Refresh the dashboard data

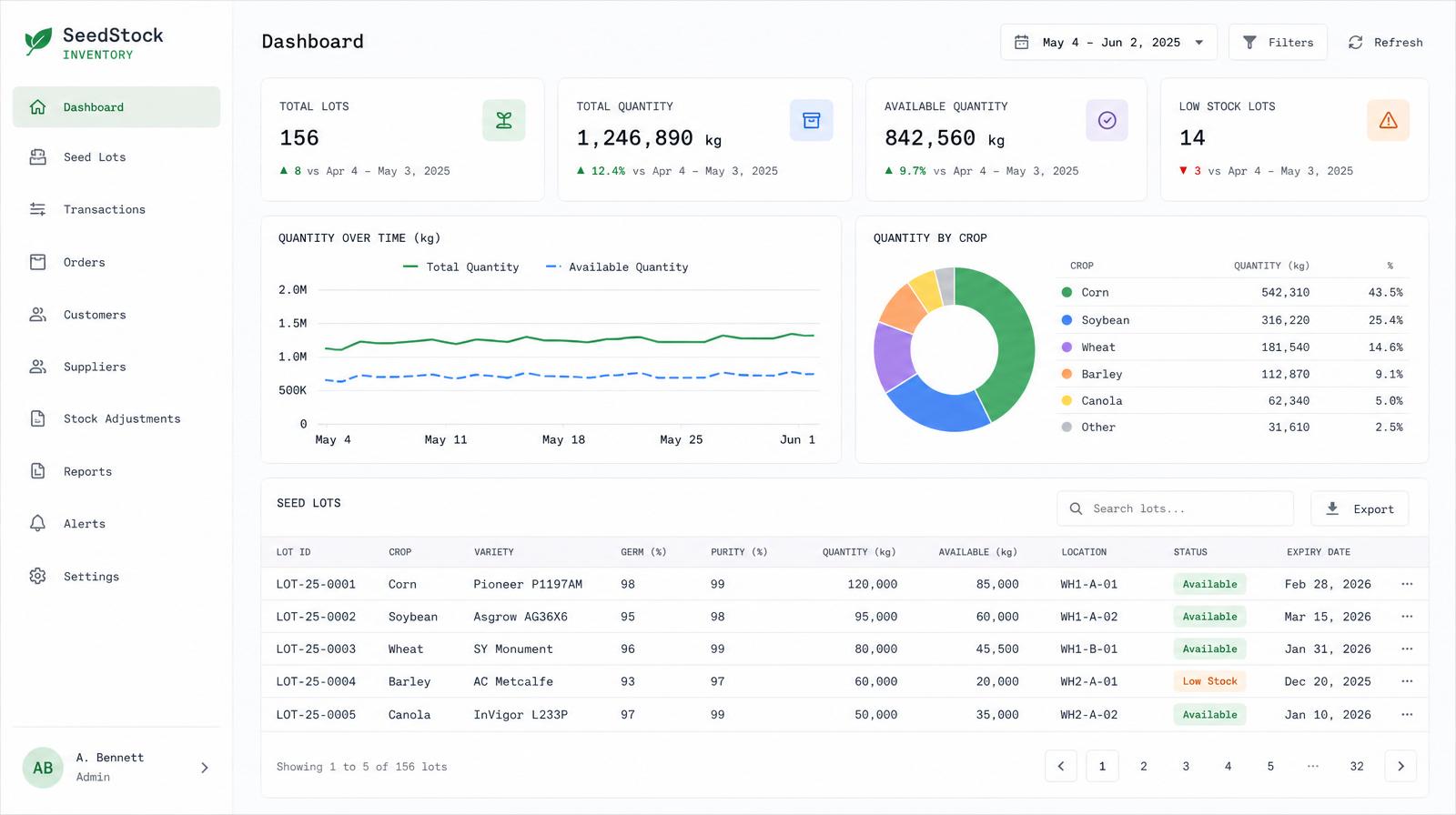[1385, 43]
